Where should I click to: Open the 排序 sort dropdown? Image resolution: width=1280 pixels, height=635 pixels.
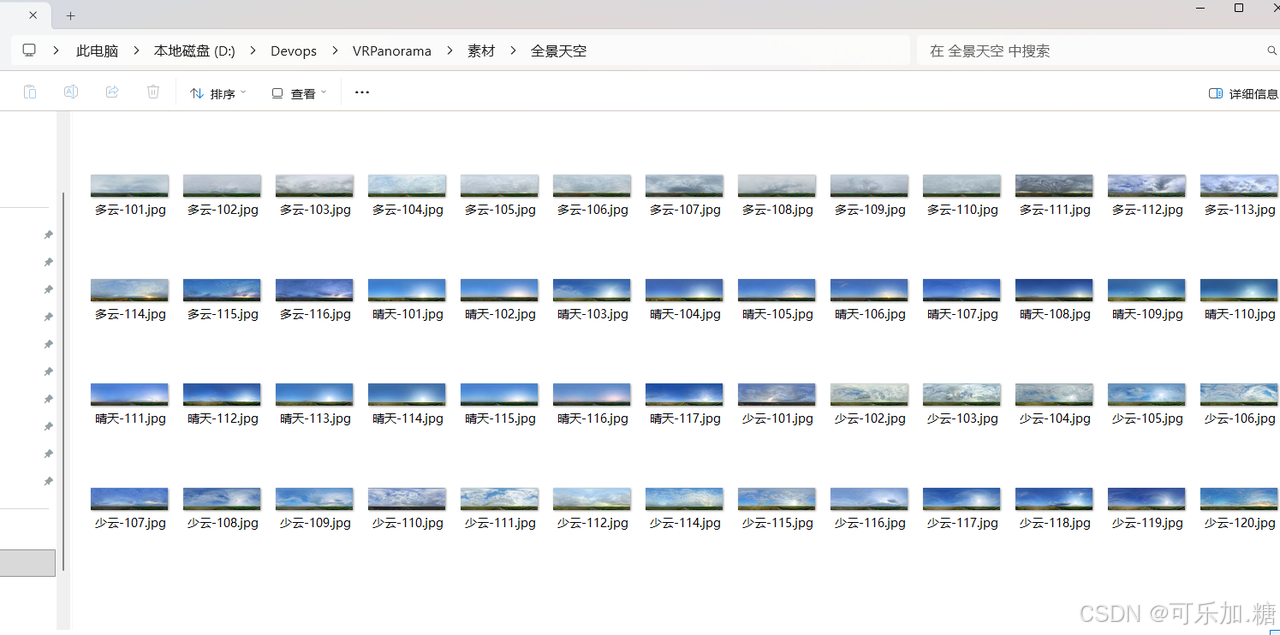click(x=218, y=93)
